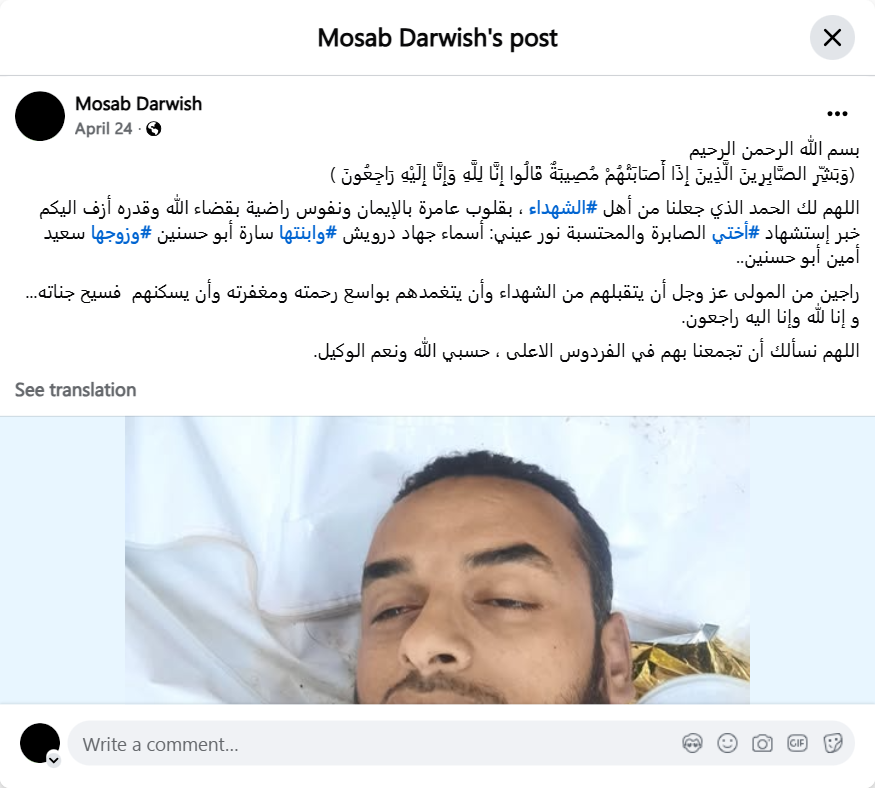
Task: Open the #الشهداء hashtag link
Action: (562, 208)
